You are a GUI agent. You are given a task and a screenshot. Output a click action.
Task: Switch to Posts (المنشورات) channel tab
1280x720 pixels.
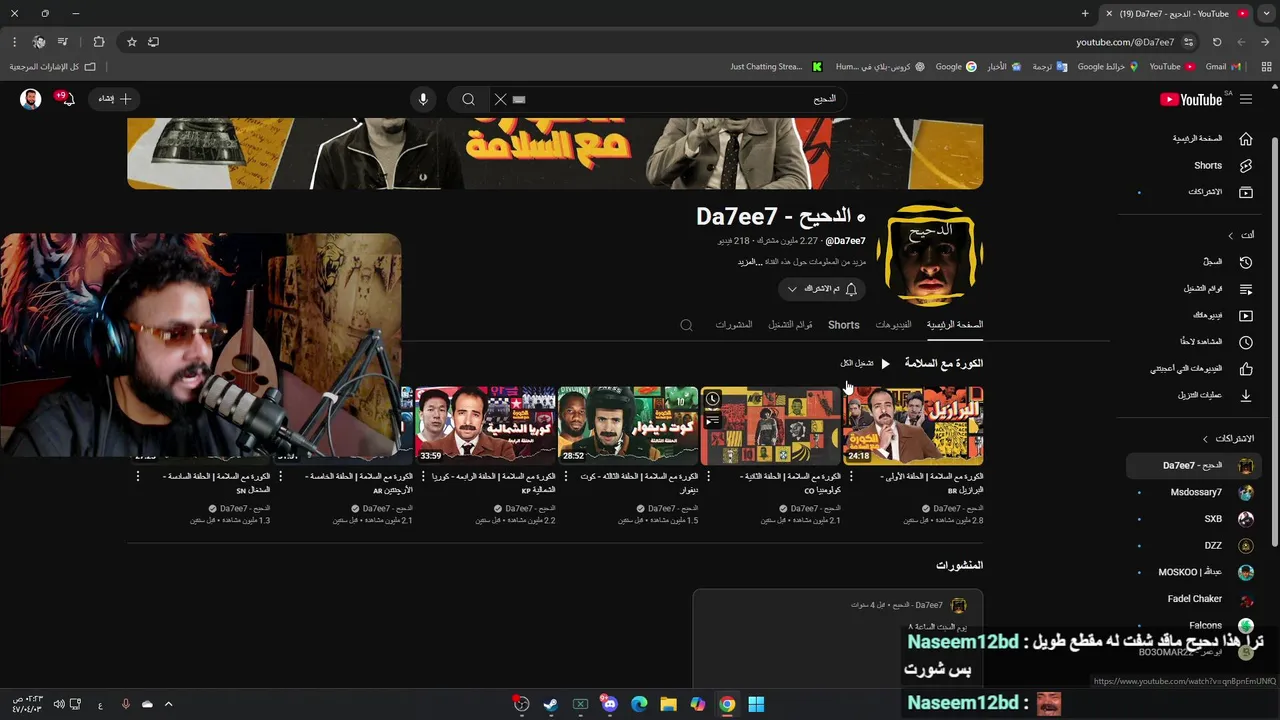(733, 325)
